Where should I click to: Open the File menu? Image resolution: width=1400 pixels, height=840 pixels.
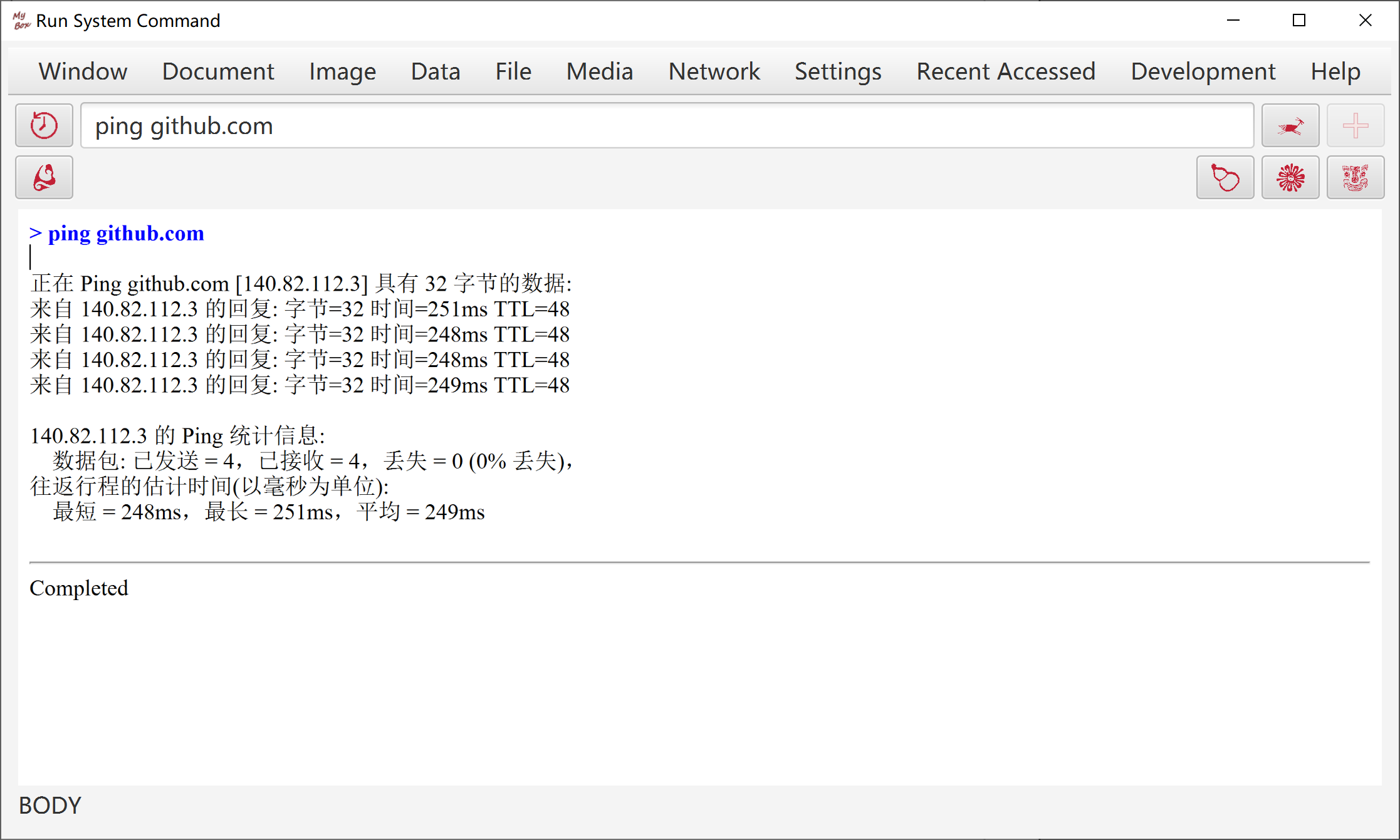pyautogui.click(x=513, y=71)
